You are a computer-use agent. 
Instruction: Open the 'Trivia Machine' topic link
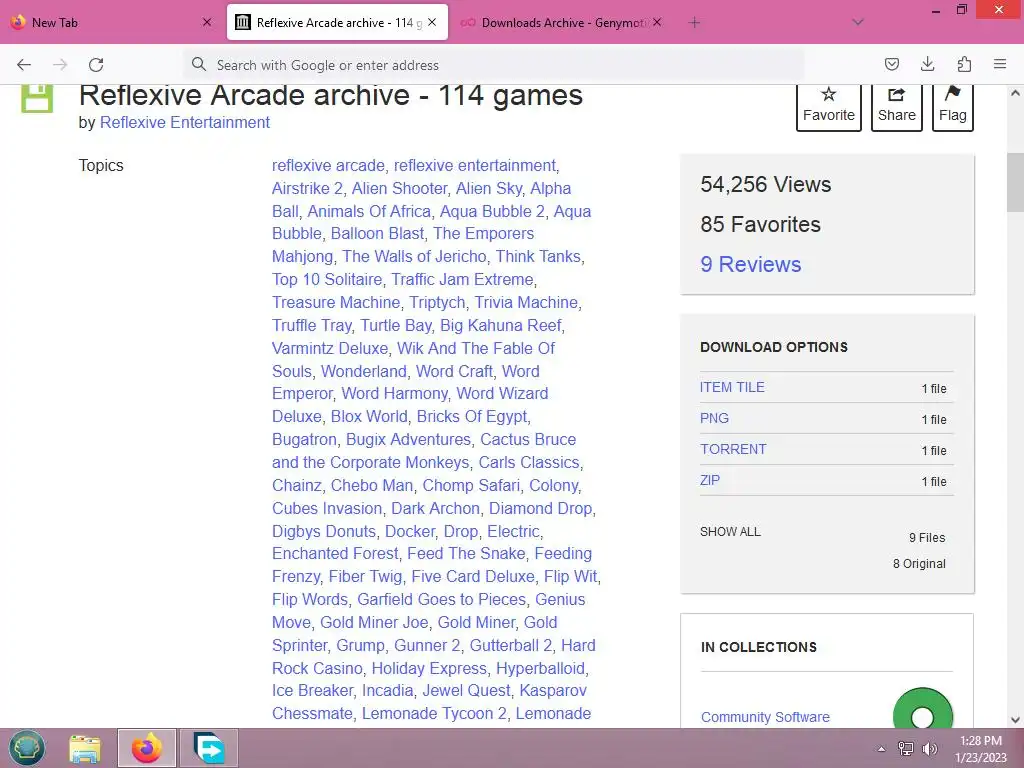[x=526, y=302]
